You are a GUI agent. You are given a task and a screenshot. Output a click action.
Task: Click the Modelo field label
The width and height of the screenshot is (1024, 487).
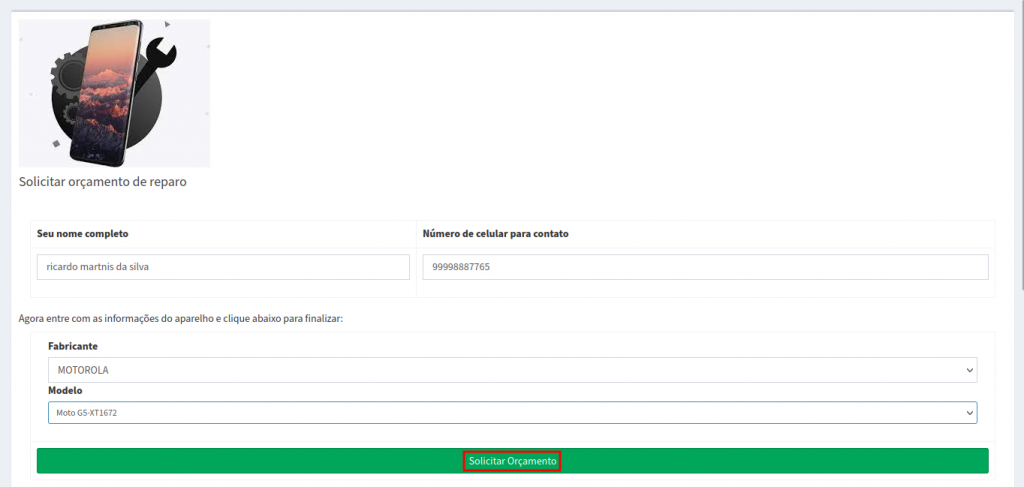coord(65,390)
